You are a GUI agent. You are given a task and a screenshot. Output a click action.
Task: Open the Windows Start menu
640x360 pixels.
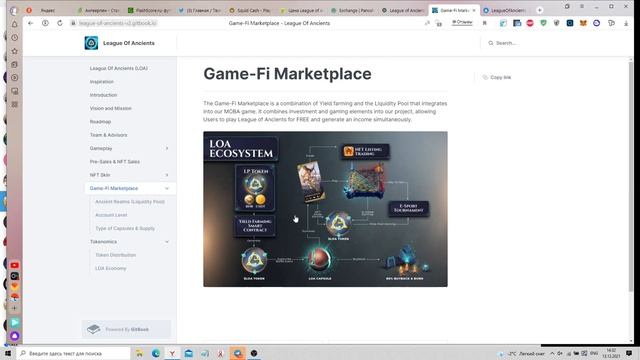[x=8, y=353]
